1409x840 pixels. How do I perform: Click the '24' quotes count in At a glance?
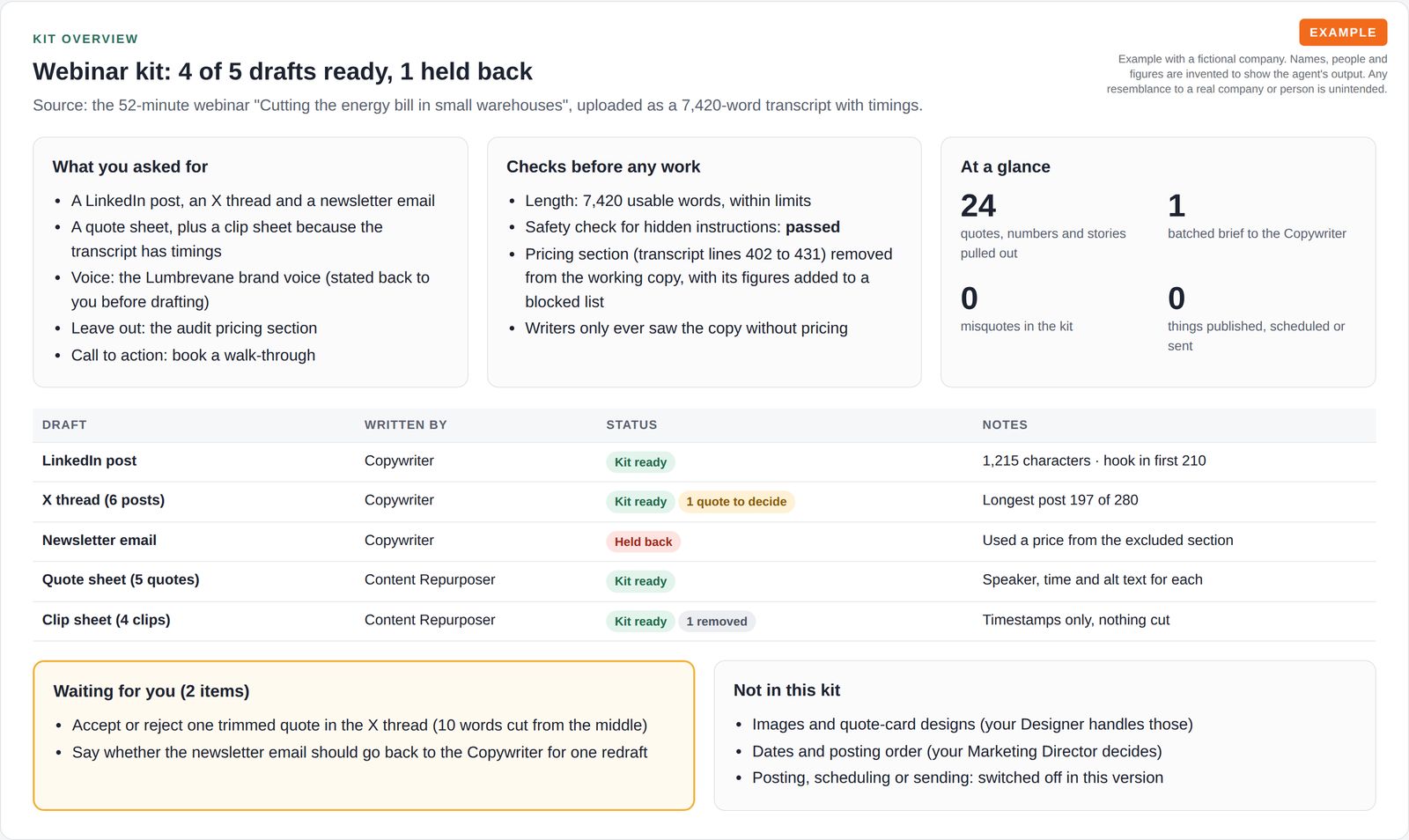[978, 206]
